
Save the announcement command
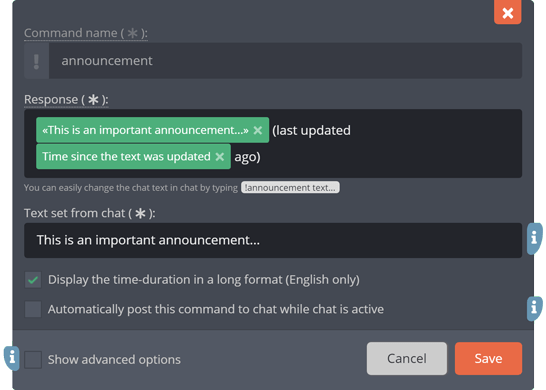click(x=488, y=359)
